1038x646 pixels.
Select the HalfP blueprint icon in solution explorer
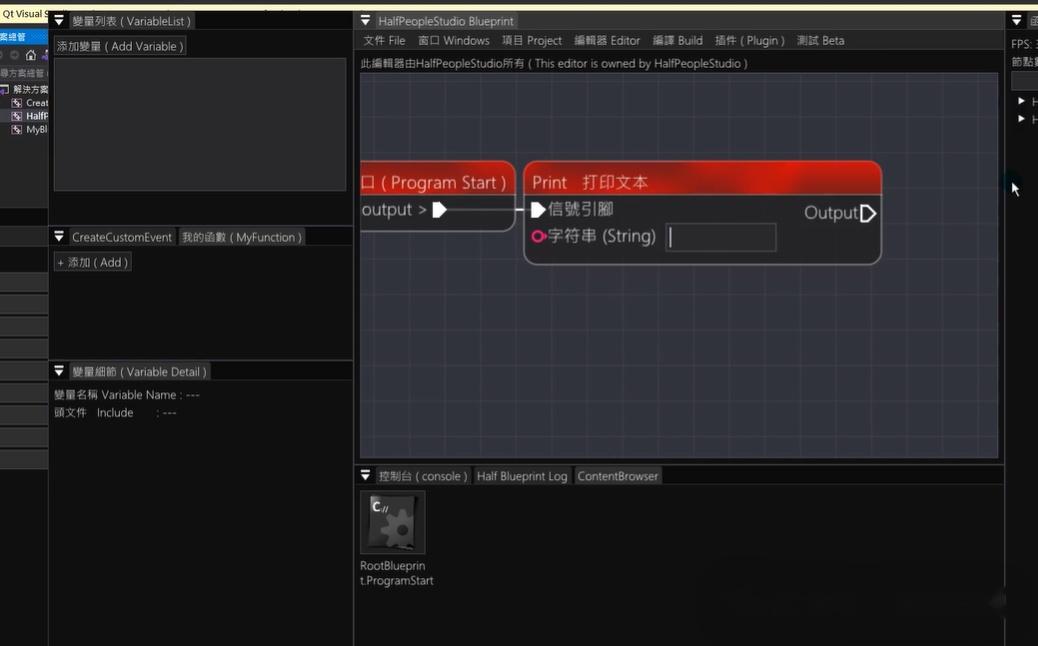[x=16, y=115]
